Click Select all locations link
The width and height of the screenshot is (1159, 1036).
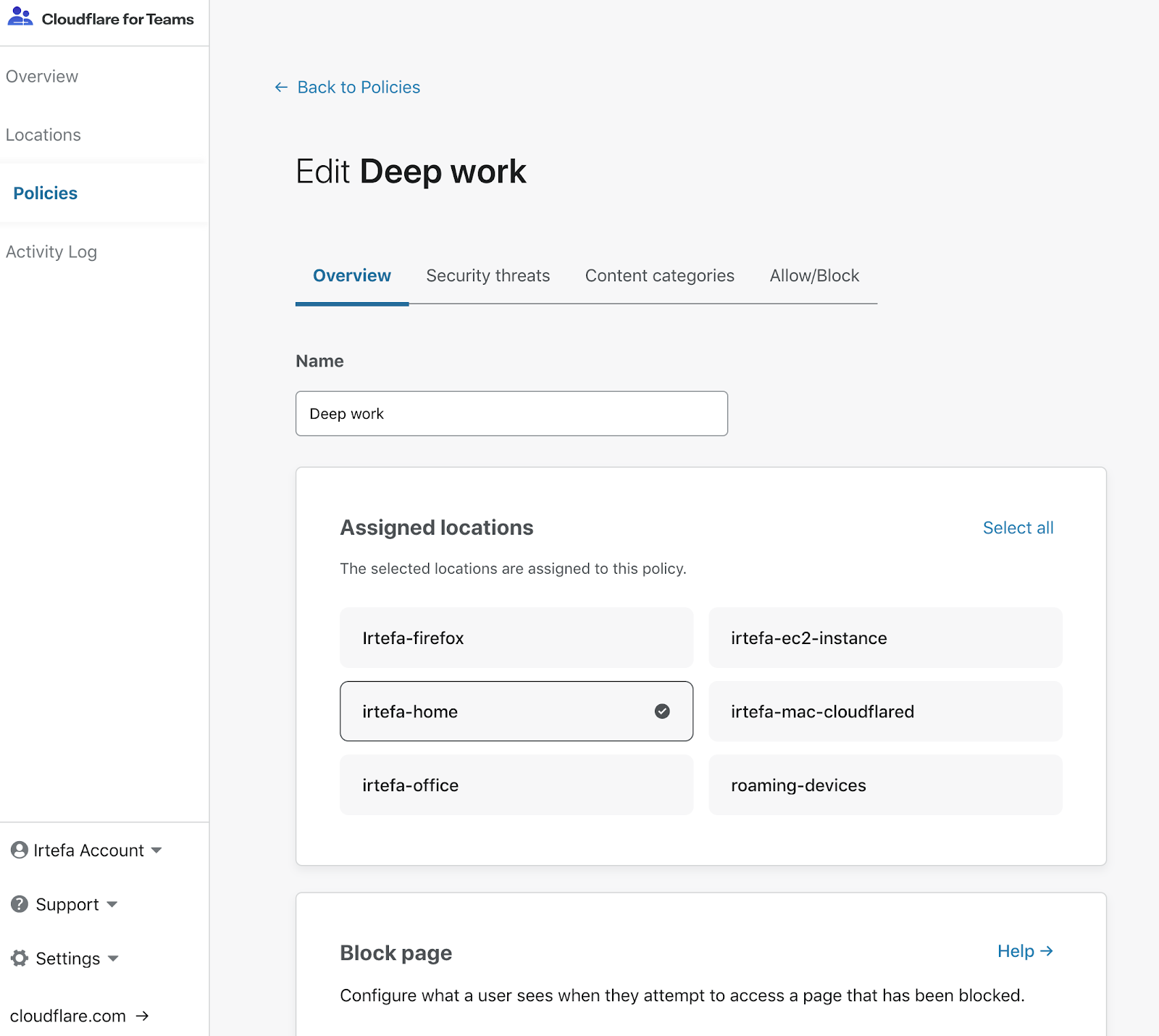point(1018,528)
